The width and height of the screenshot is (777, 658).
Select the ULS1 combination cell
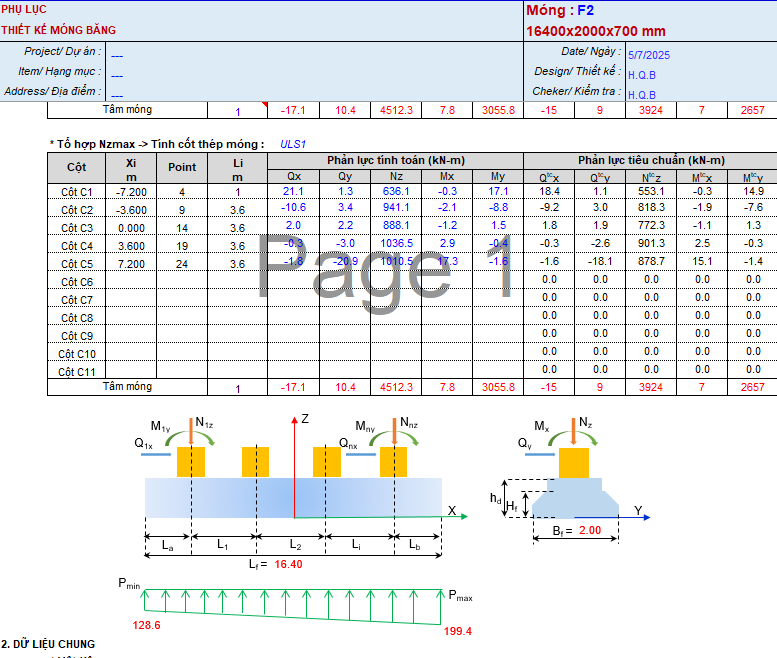tap(293, 144)
